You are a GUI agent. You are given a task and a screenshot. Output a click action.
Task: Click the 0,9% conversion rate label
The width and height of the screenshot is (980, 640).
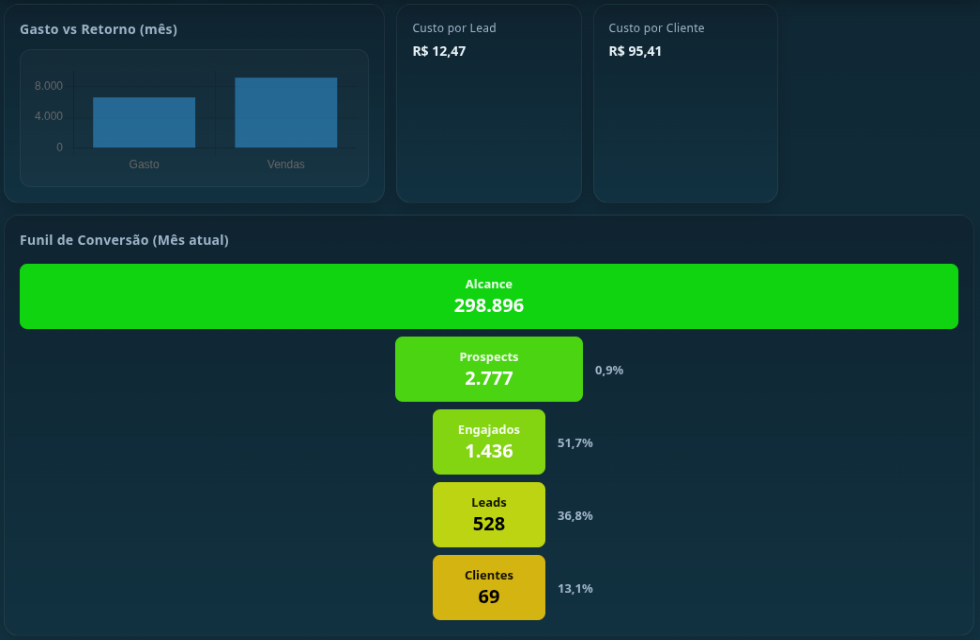click(609, 370)
